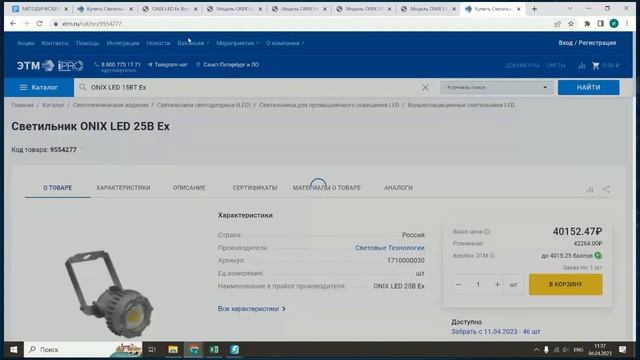Viewport: 640px width, 360px height.
Task: Expand the О компании header menu
Action: [285, 43]
